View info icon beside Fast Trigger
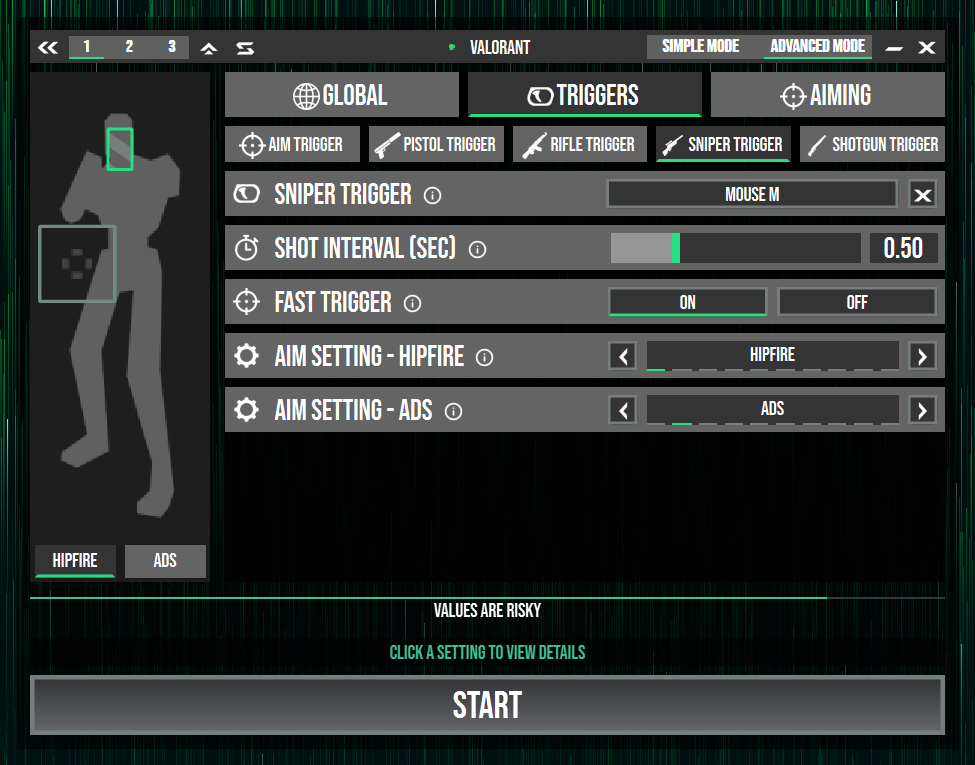The height and width of the screenshot is (765, 975). click(412, 303)
